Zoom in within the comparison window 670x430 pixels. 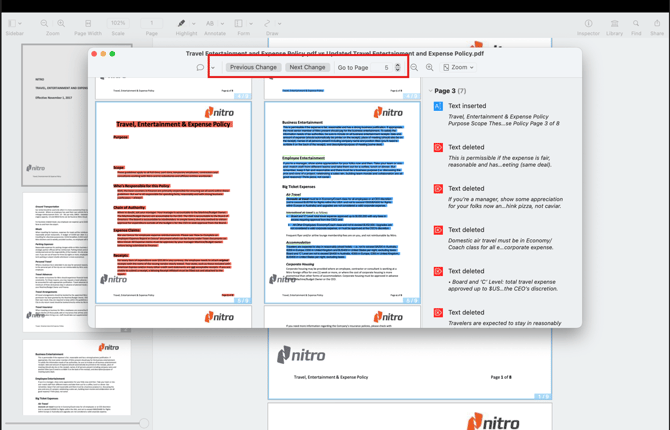(430, 68)
